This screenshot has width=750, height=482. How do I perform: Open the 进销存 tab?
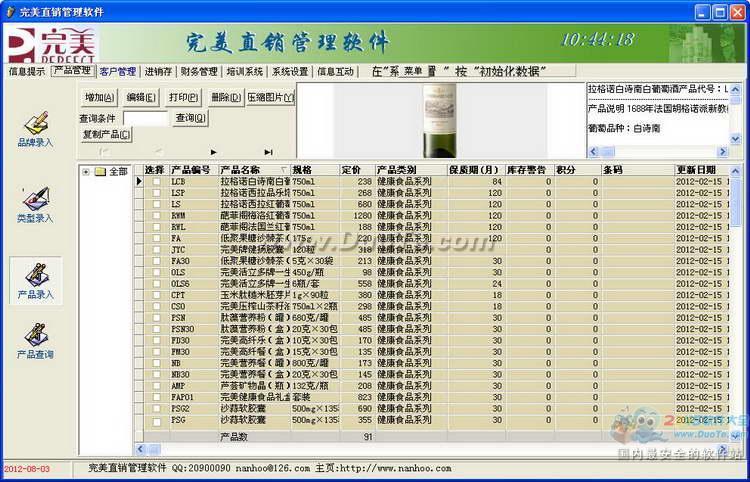(x=158, y=72)
